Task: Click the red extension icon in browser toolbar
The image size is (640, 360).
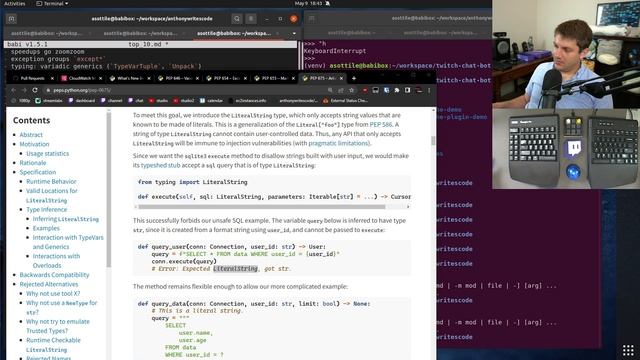Action: point(365,90)
